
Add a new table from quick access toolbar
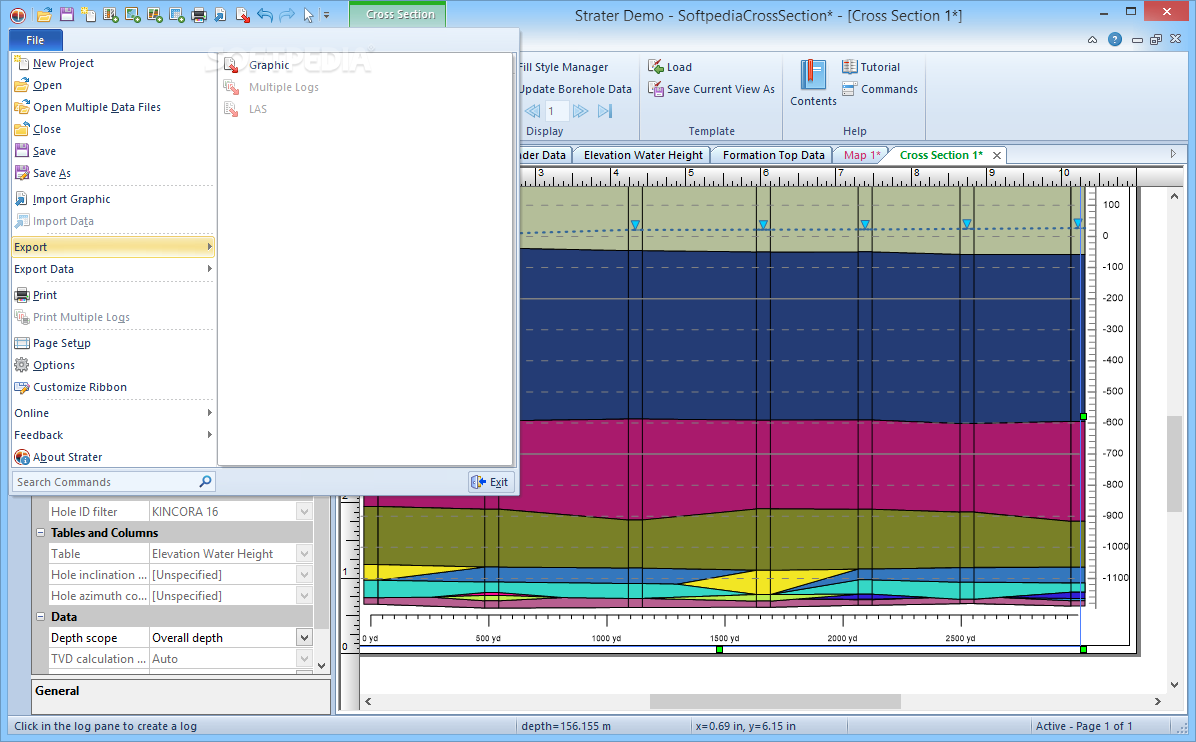177,14
